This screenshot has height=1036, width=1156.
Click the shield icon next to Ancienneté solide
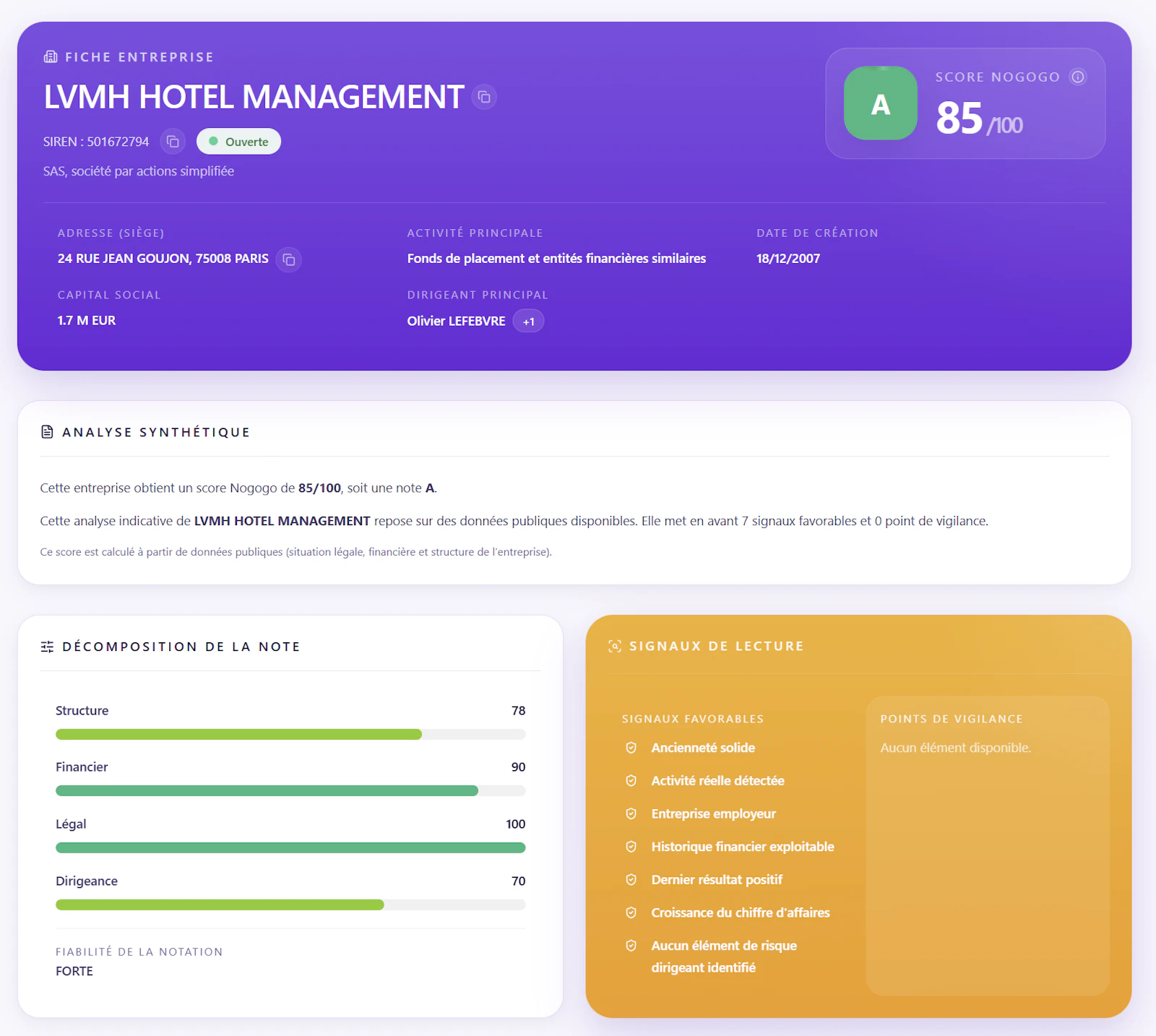coord(631,748)
